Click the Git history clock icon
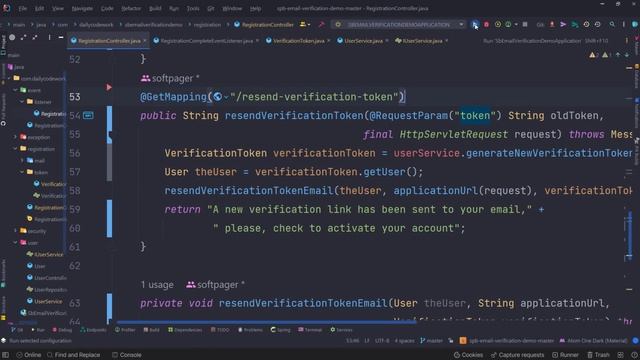This screenshot has width=640, height=360. [x=586, y=24]
